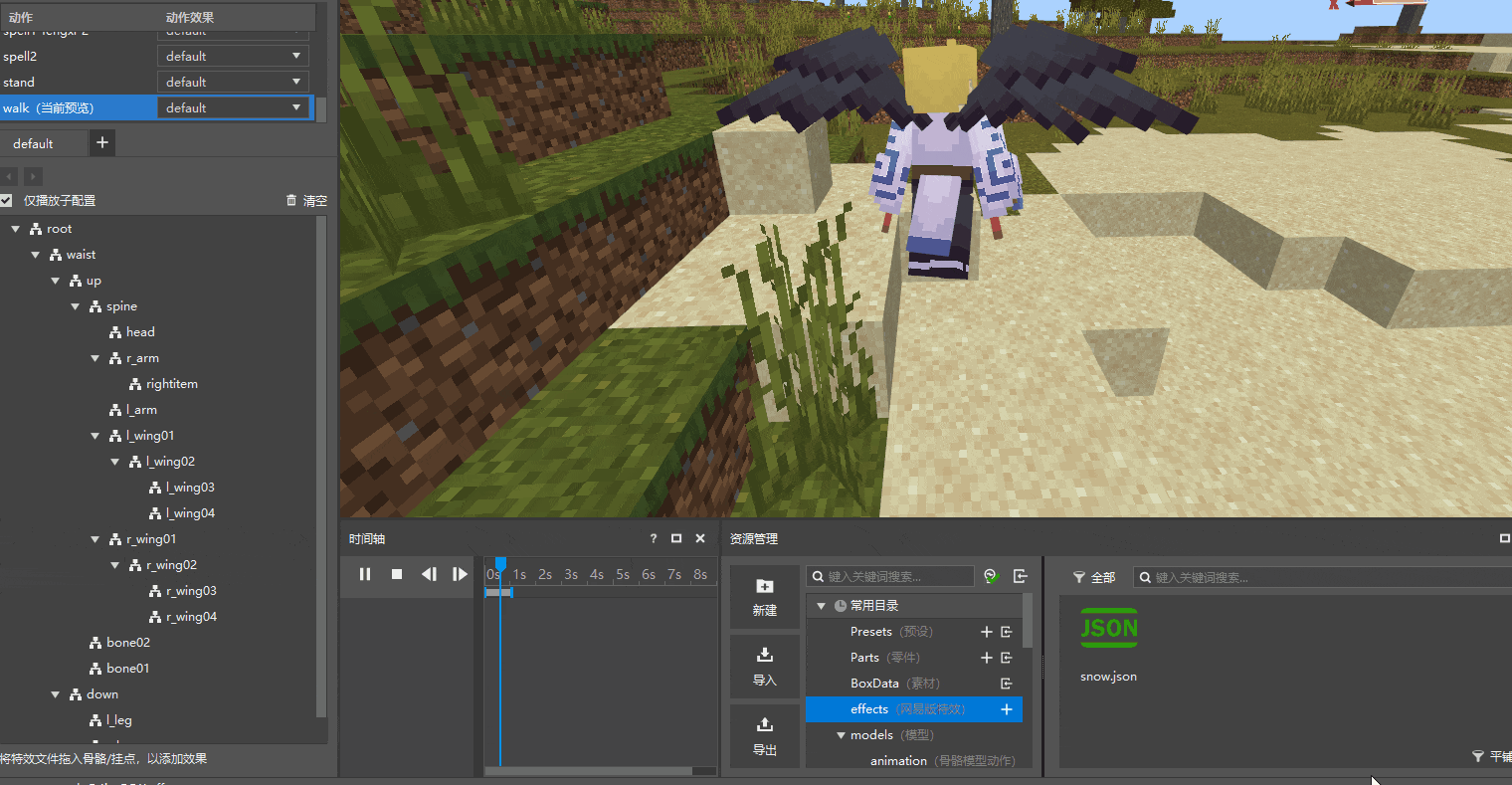Step to the previous frame in timeline
Viewport: 1512px width, 785px height.
click(429, 574)
